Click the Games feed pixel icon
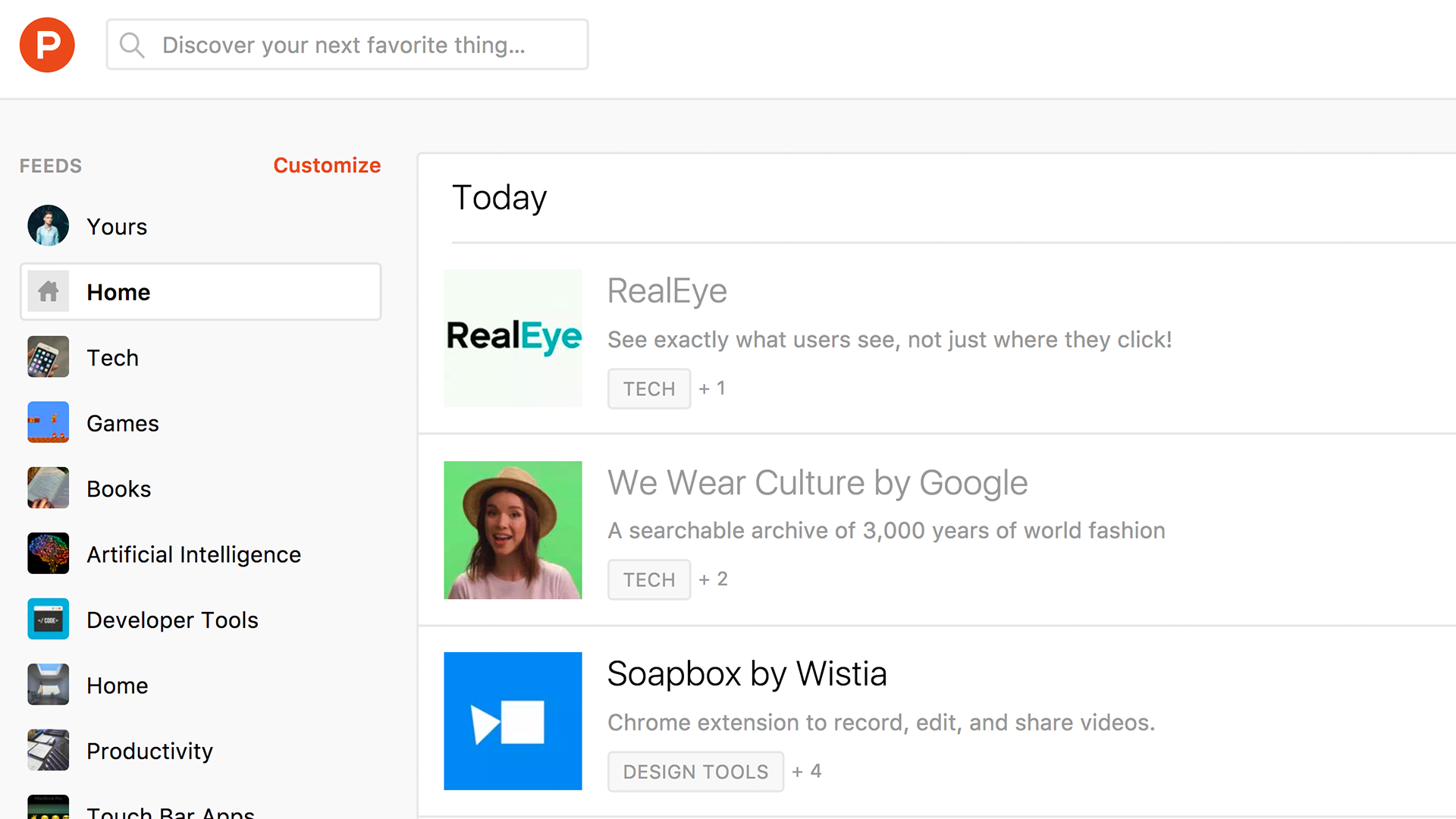 (48, 422)
